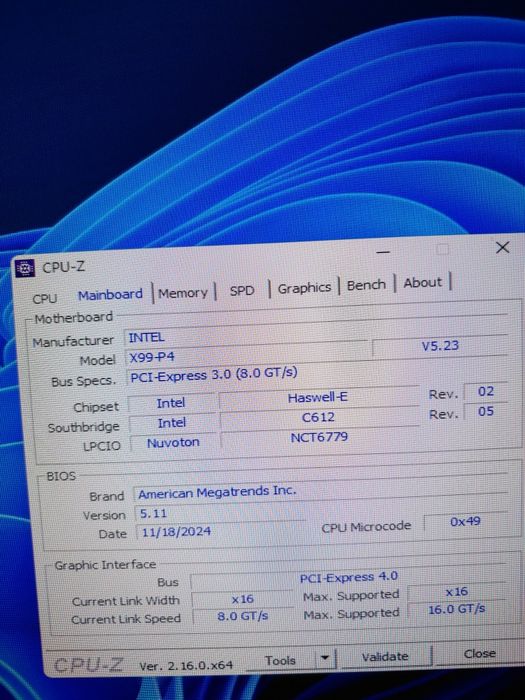Click the C612 southbridge value
Viewport: 525px width, 700px height.
tap(318, 417)
